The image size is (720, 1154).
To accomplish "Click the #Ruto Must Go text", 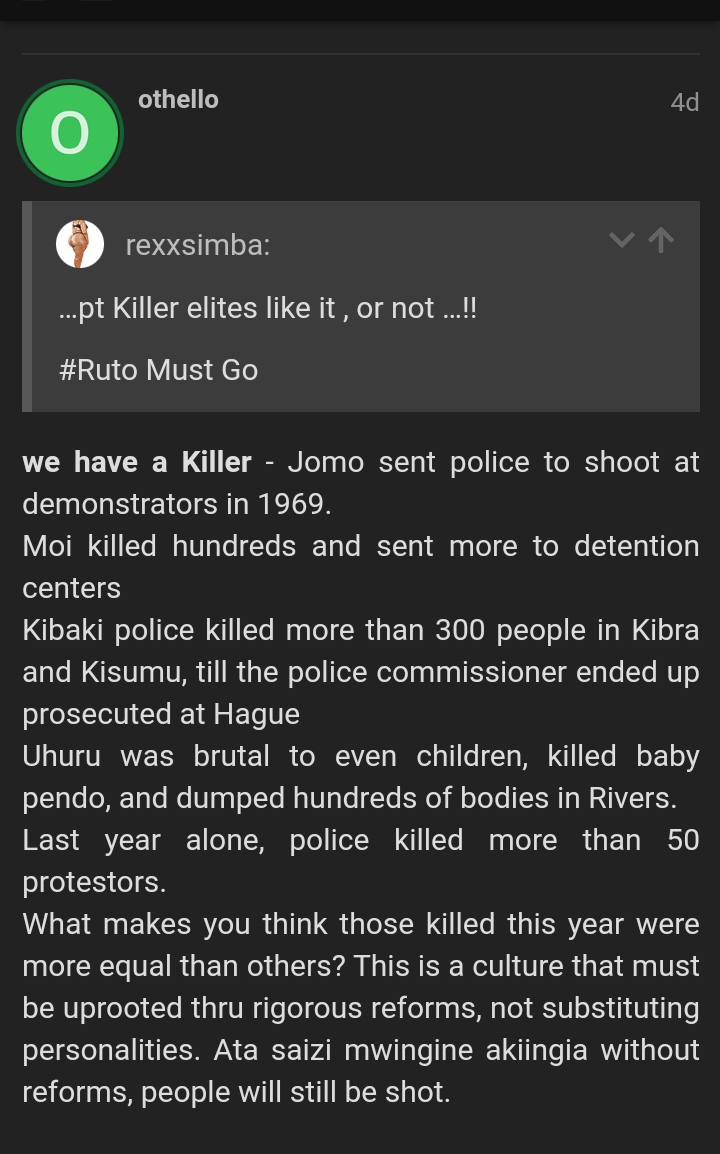I will 158,370.
